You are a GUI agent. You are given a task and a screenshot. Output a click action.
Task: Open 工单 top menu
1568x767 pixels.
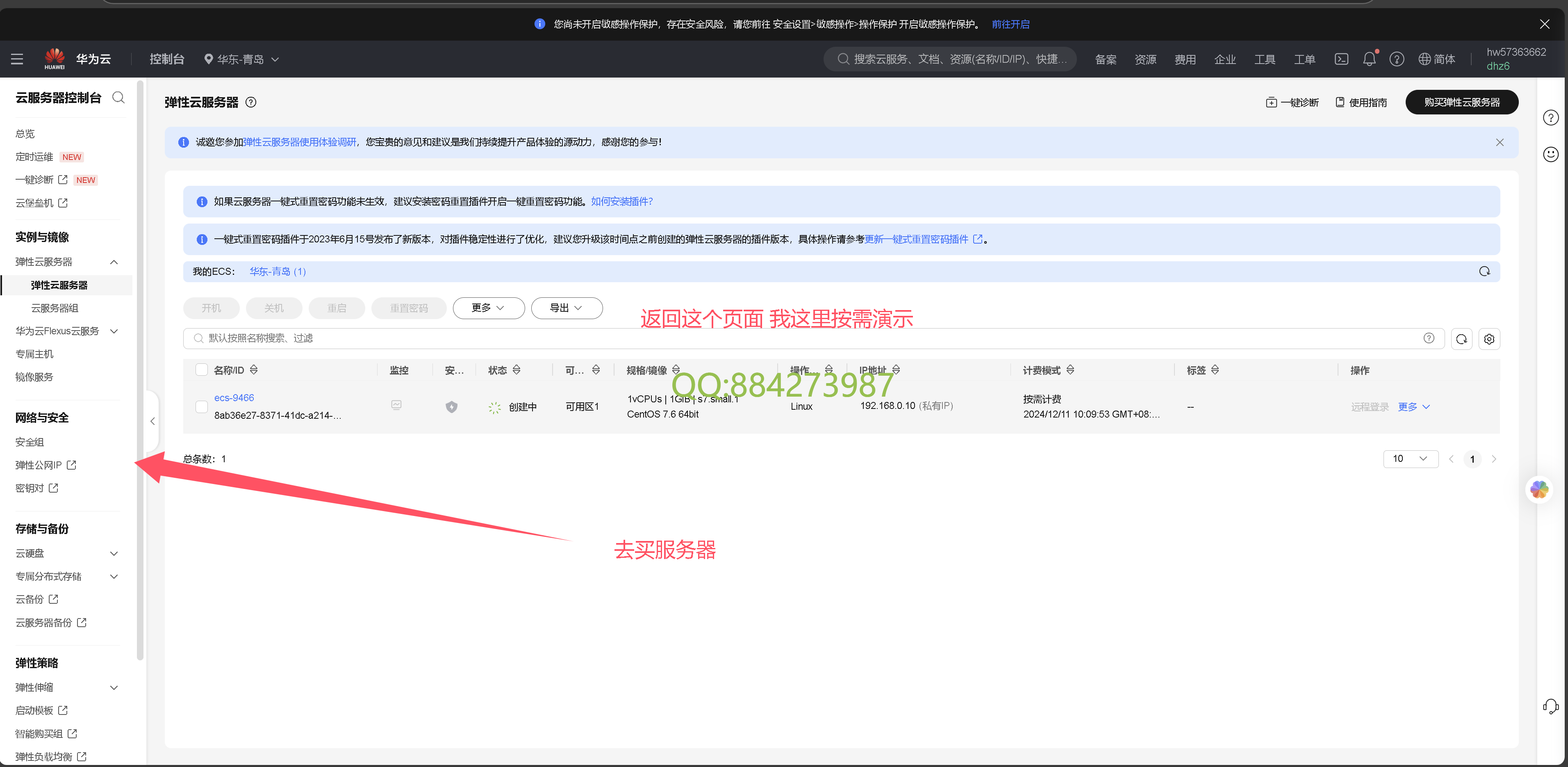(x=1304, y=59)
